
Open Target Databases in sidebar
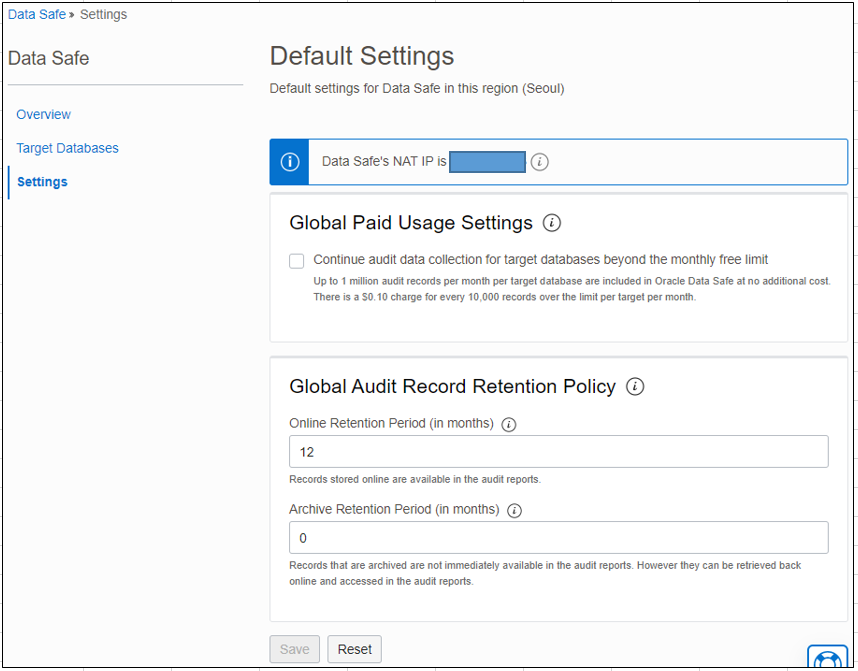click(x=67, y=148)
